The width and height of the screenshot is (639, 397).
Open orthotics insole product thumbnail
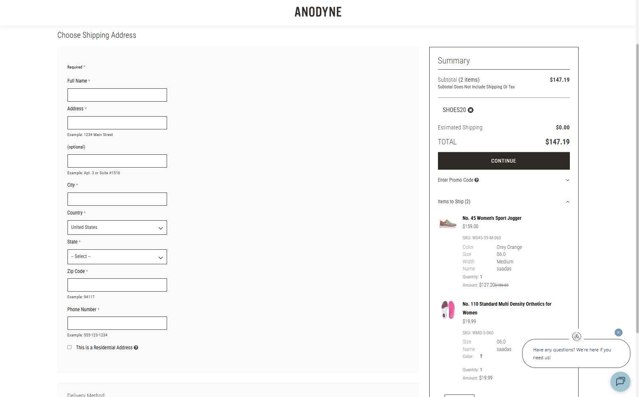point(448,310)
